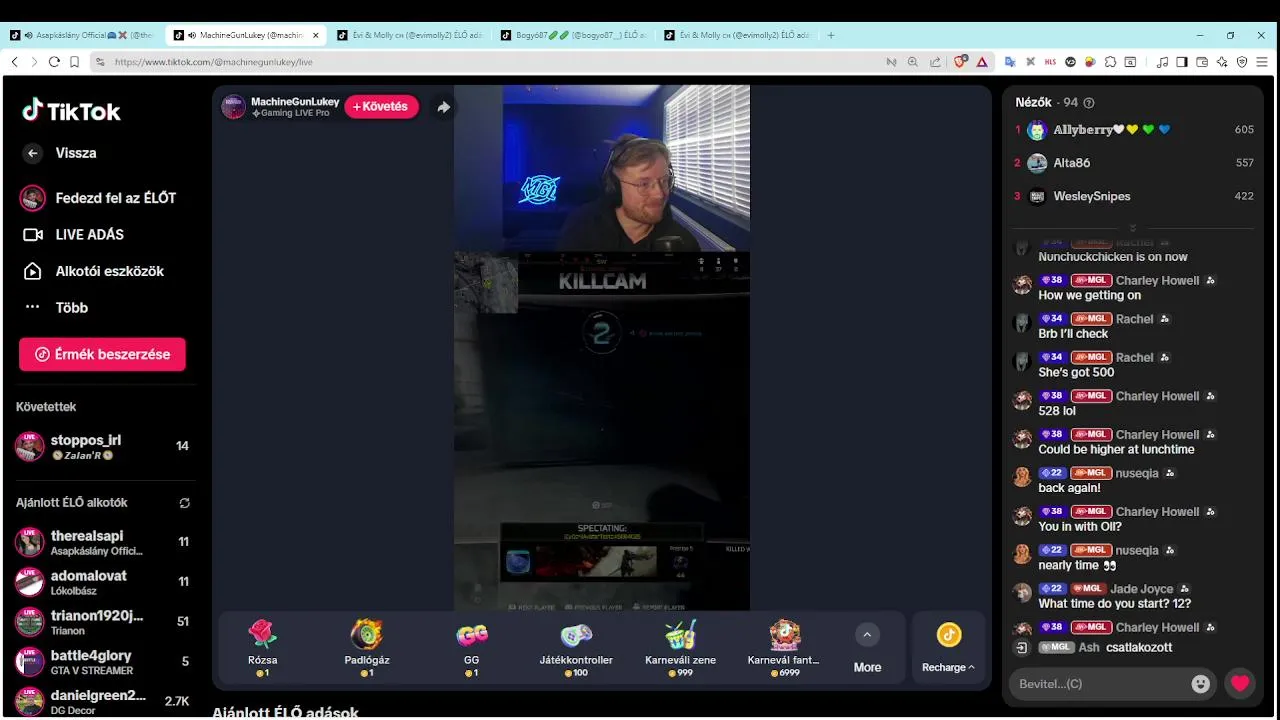Open the VPN shield icon
Screen dimensions: 1280x720
(x=1242, y=62)
